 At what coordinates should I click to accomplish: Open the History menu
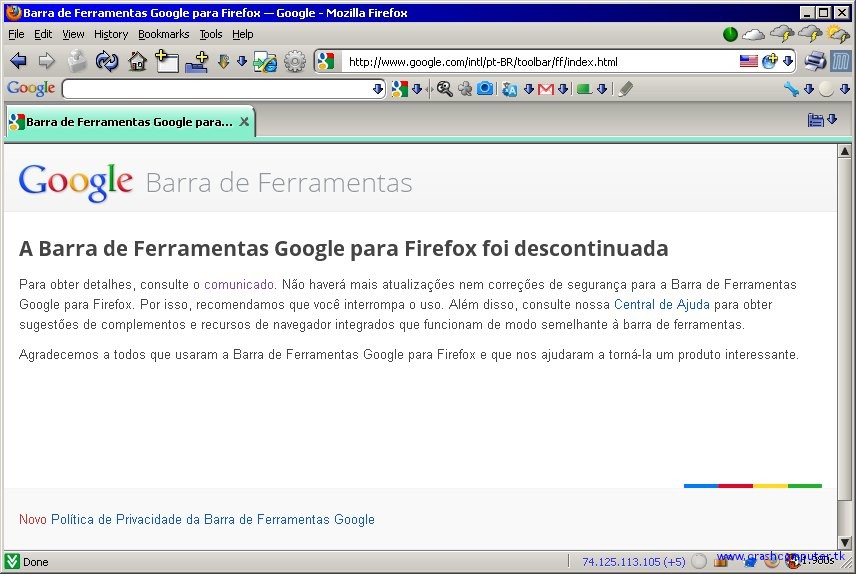[x=111, y=34]
